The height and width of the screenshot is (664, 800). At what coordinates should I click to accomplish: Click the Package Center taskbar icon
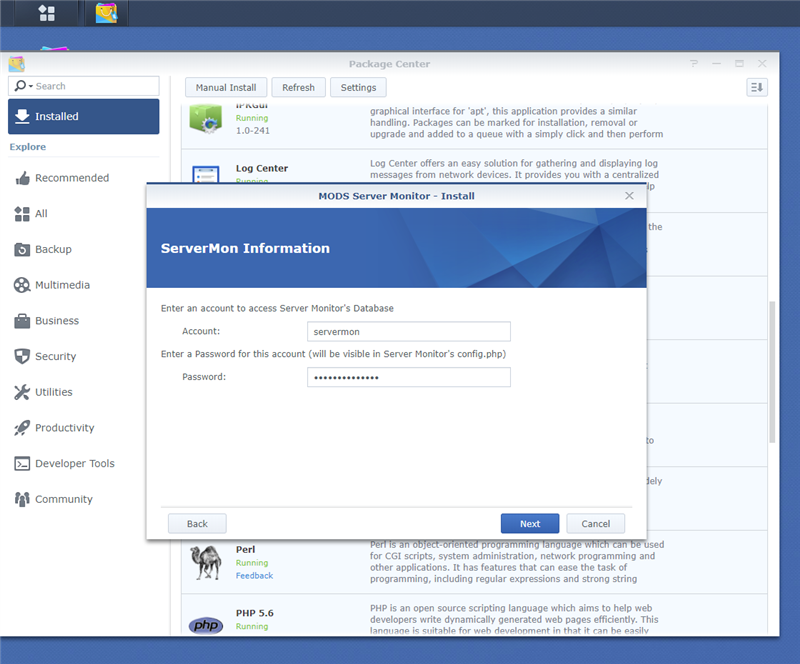(x=106, y=13)
